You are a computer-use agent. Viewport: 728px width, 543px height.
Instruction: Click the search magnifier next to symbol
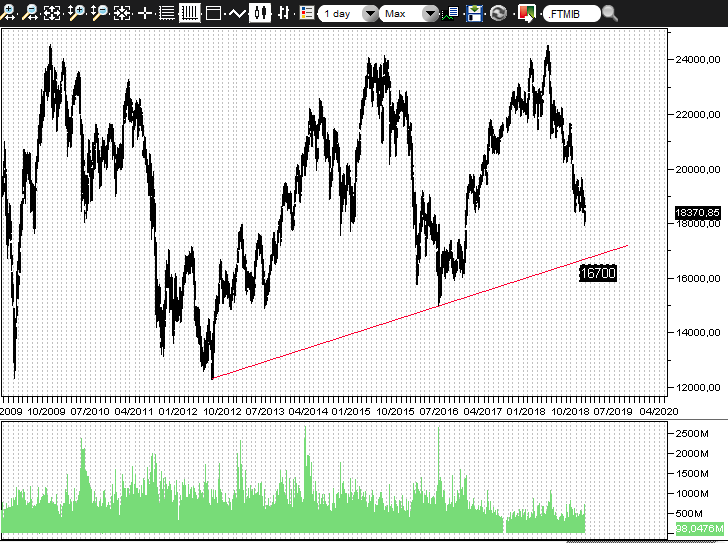point(610,13)
